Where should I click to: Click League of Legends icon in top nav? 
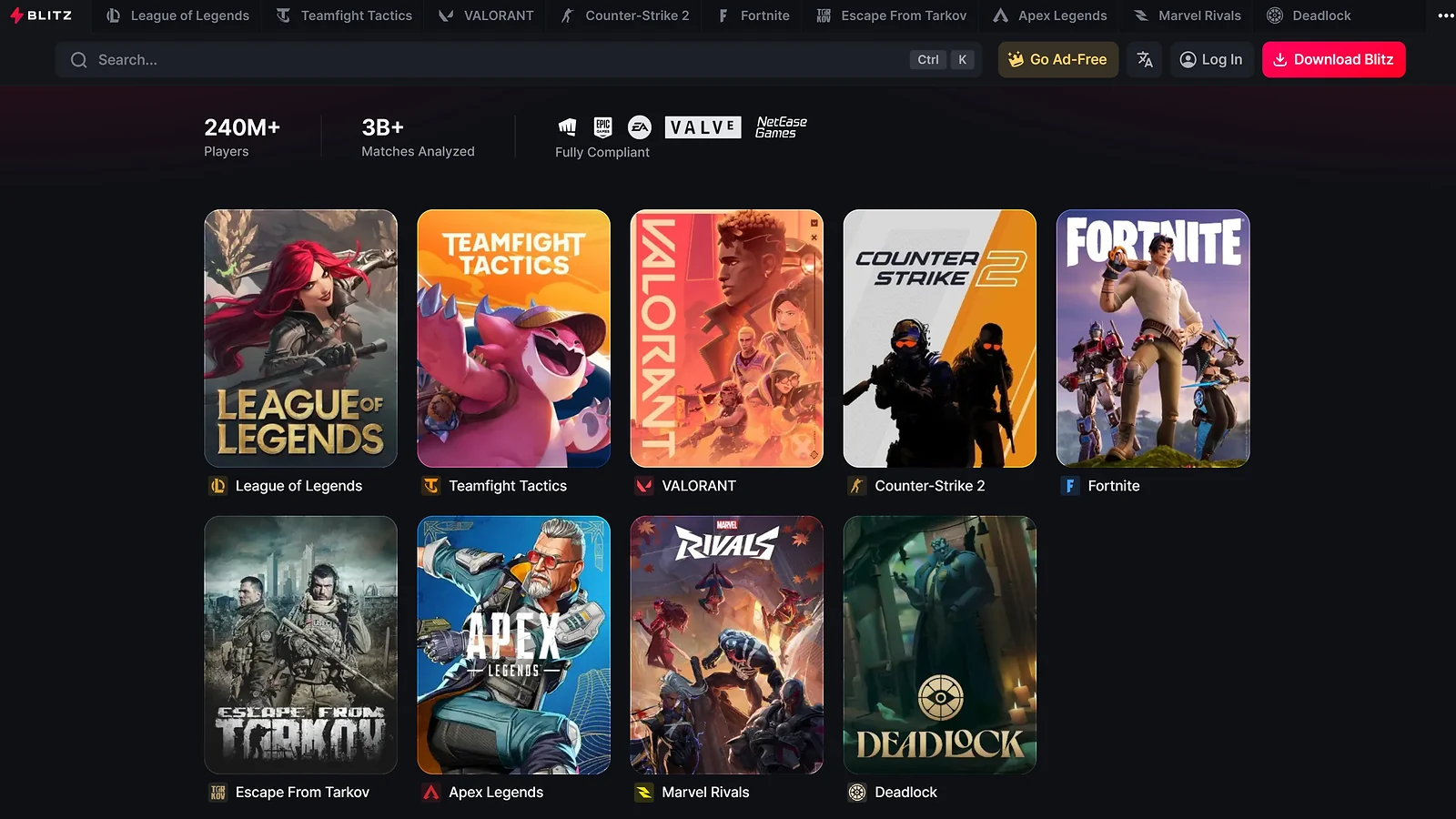click(113, 15)
